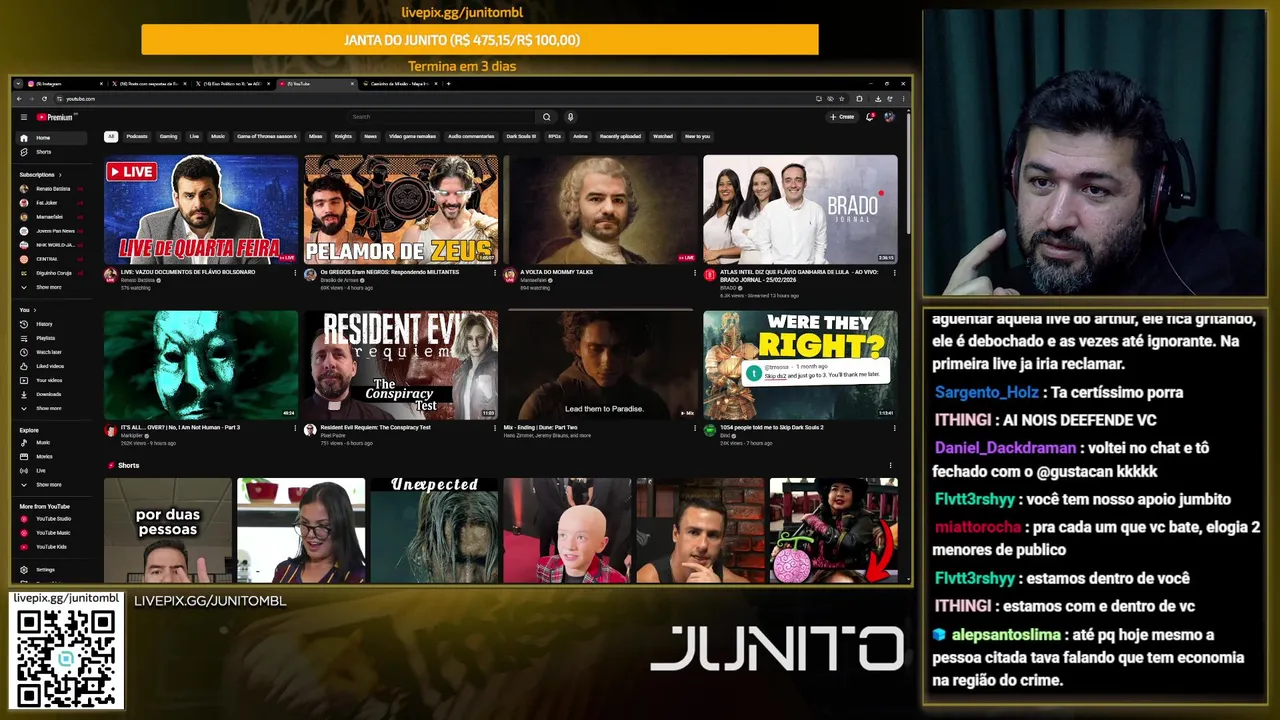Select the Anime filter chip
Viewport: 1280px width, 720px height.
580,136
